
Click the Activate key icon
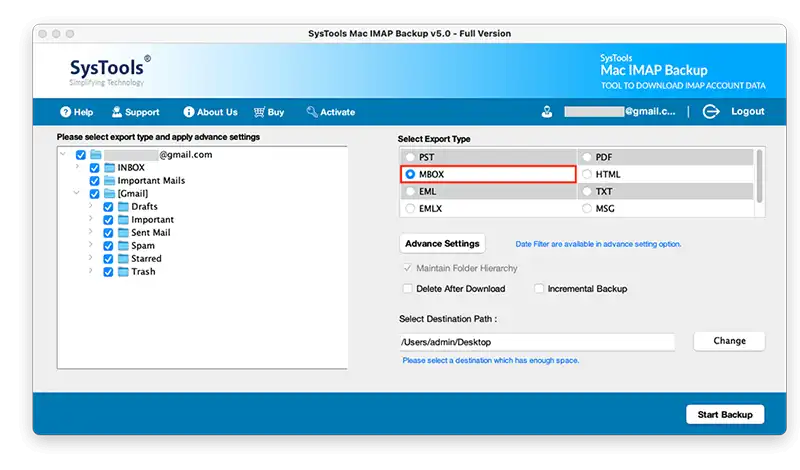click(x=312, y=111)
